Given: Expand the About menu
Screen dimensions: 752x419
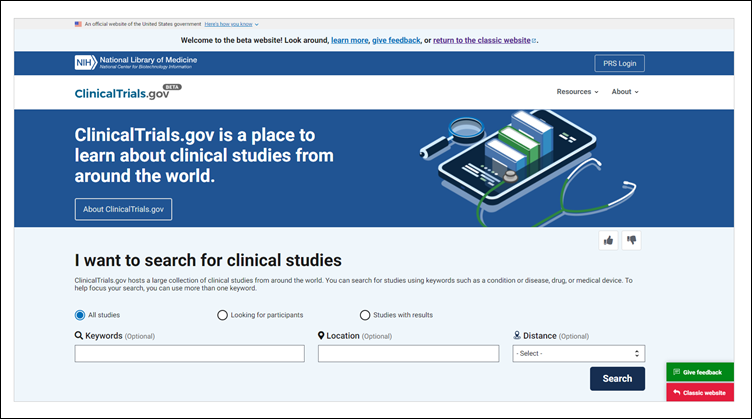Looking at the screenshot, I should tap(625, 92).
